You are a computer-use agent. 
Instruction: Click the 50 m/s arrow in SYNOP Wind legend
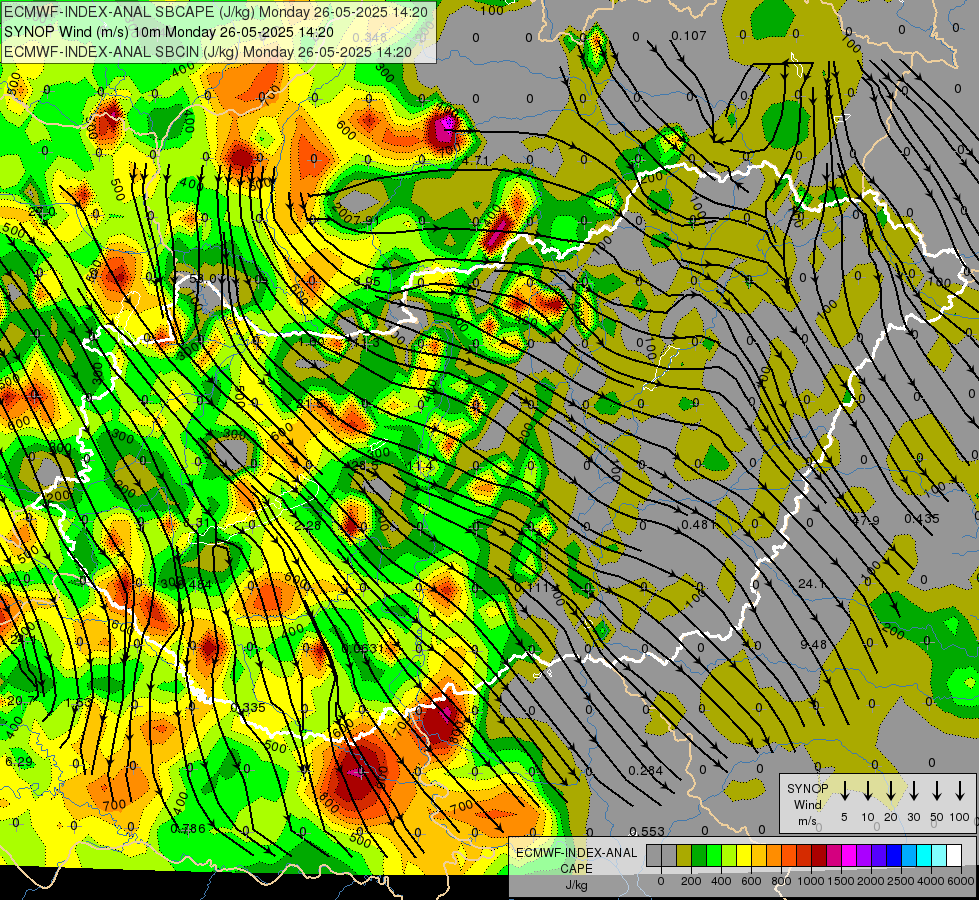(x=937, y=791)
